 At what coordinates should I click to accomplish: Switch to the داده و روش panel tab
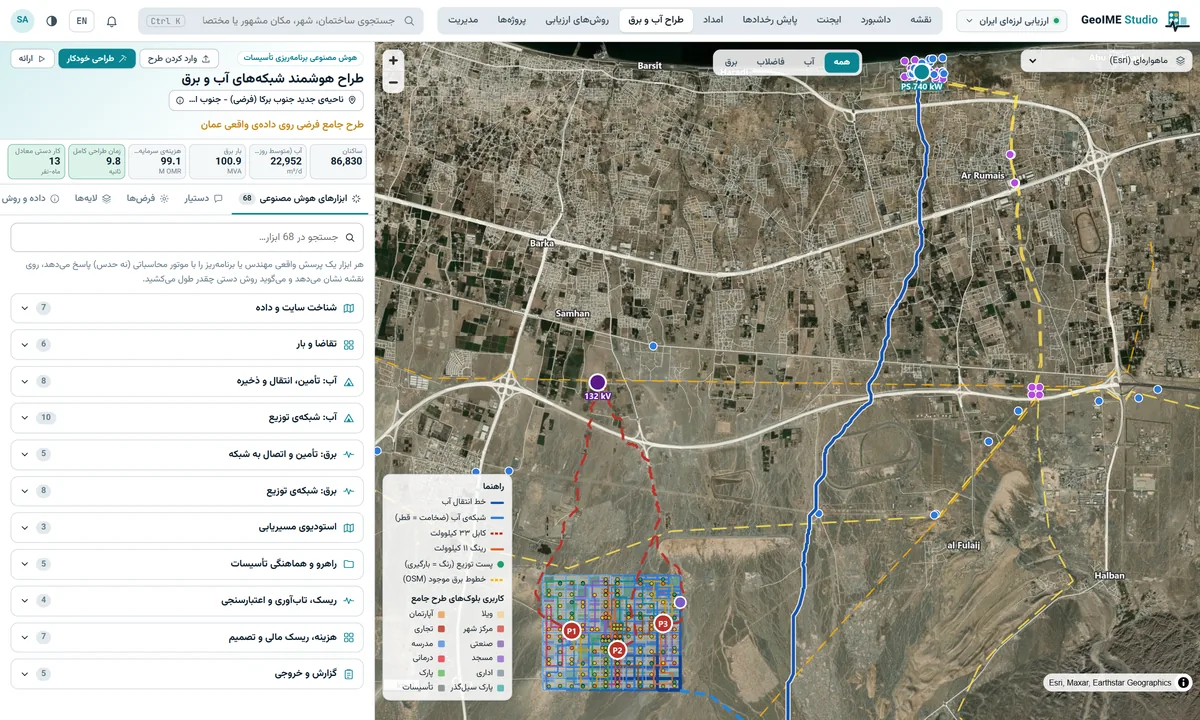click(32, 198)
